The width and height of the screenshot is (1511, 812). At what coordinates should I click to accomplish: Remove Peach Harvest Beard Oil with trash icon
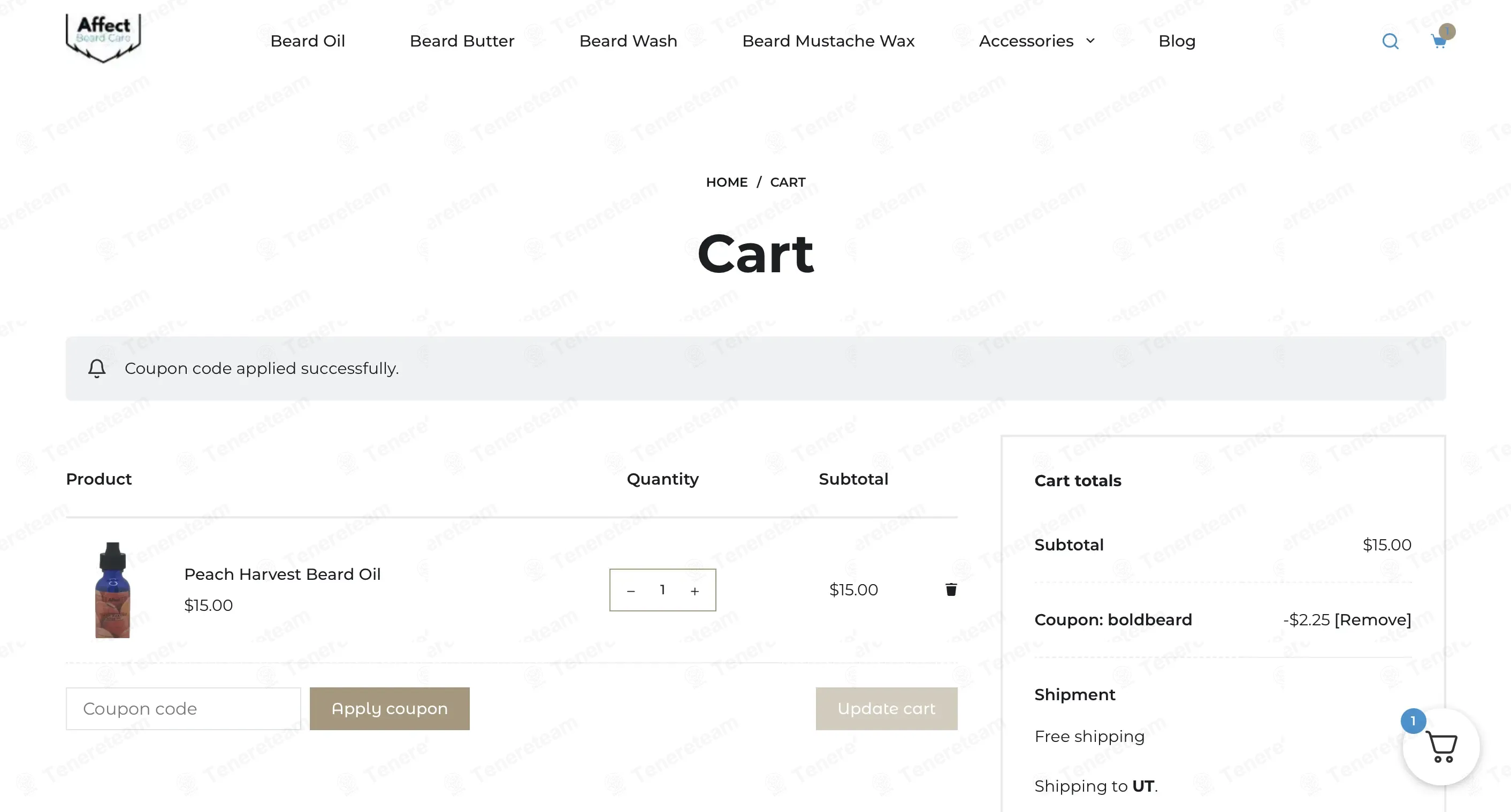pyautogui.click(x=951, y=589)
